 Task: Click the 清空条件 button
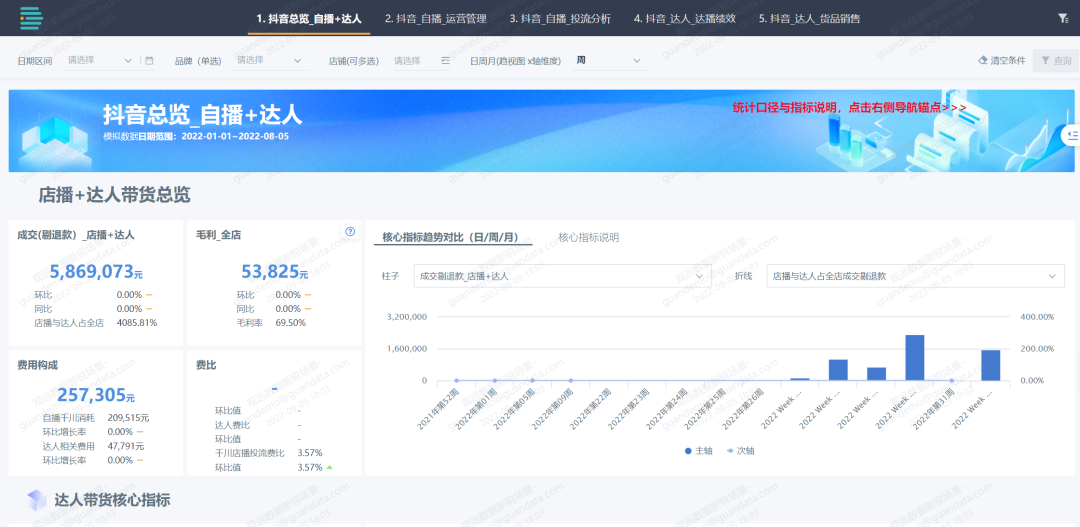point(1001,61)
